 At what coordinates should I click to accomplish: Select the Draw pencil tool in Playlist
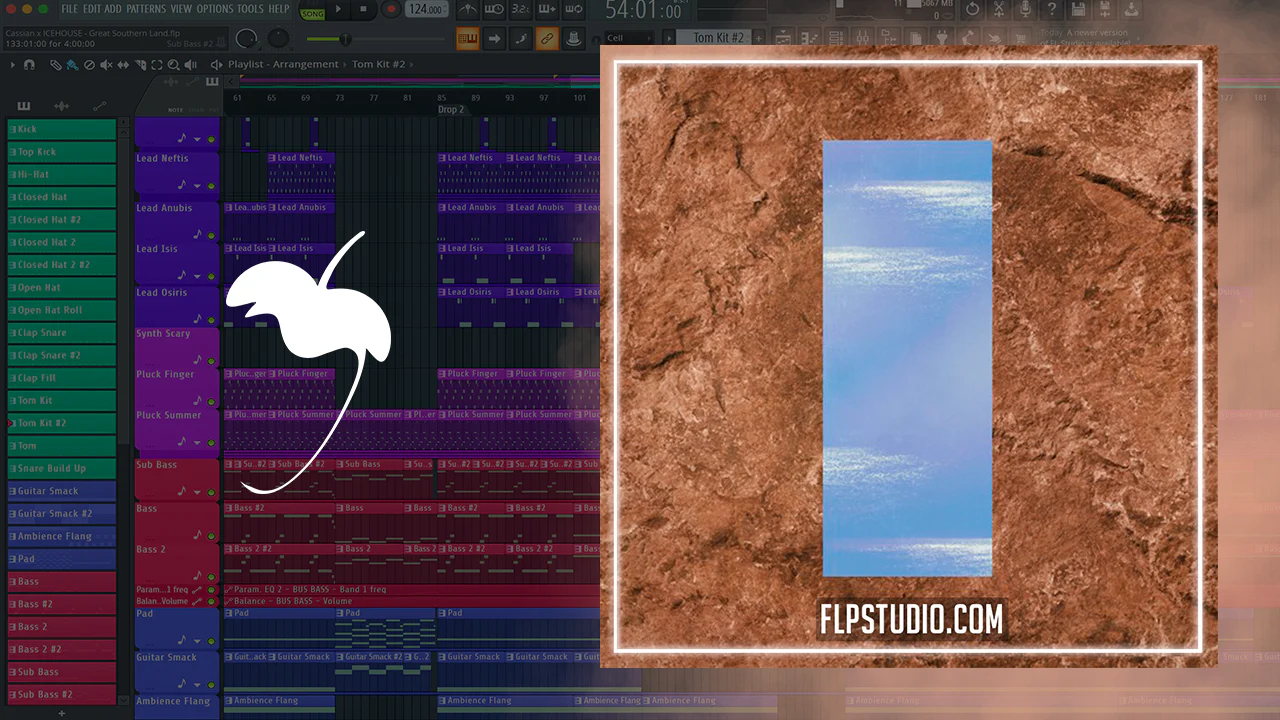click(56, 65)
